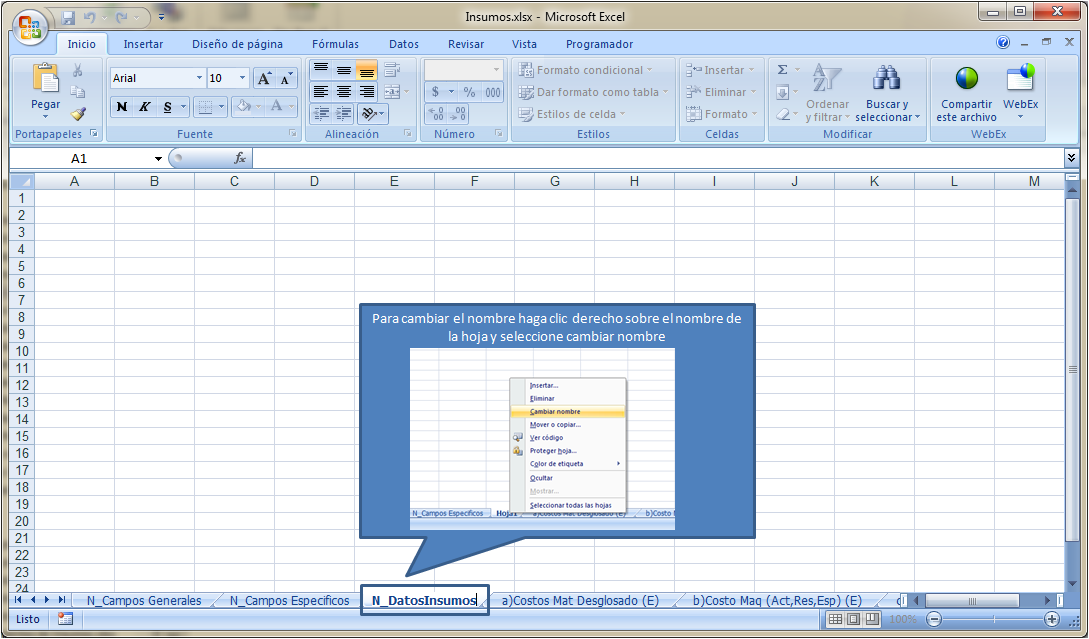The height and width of the screenshot is (639, 1089).
Task: Cut selection with the scissors icon
Action: [78, 71]
